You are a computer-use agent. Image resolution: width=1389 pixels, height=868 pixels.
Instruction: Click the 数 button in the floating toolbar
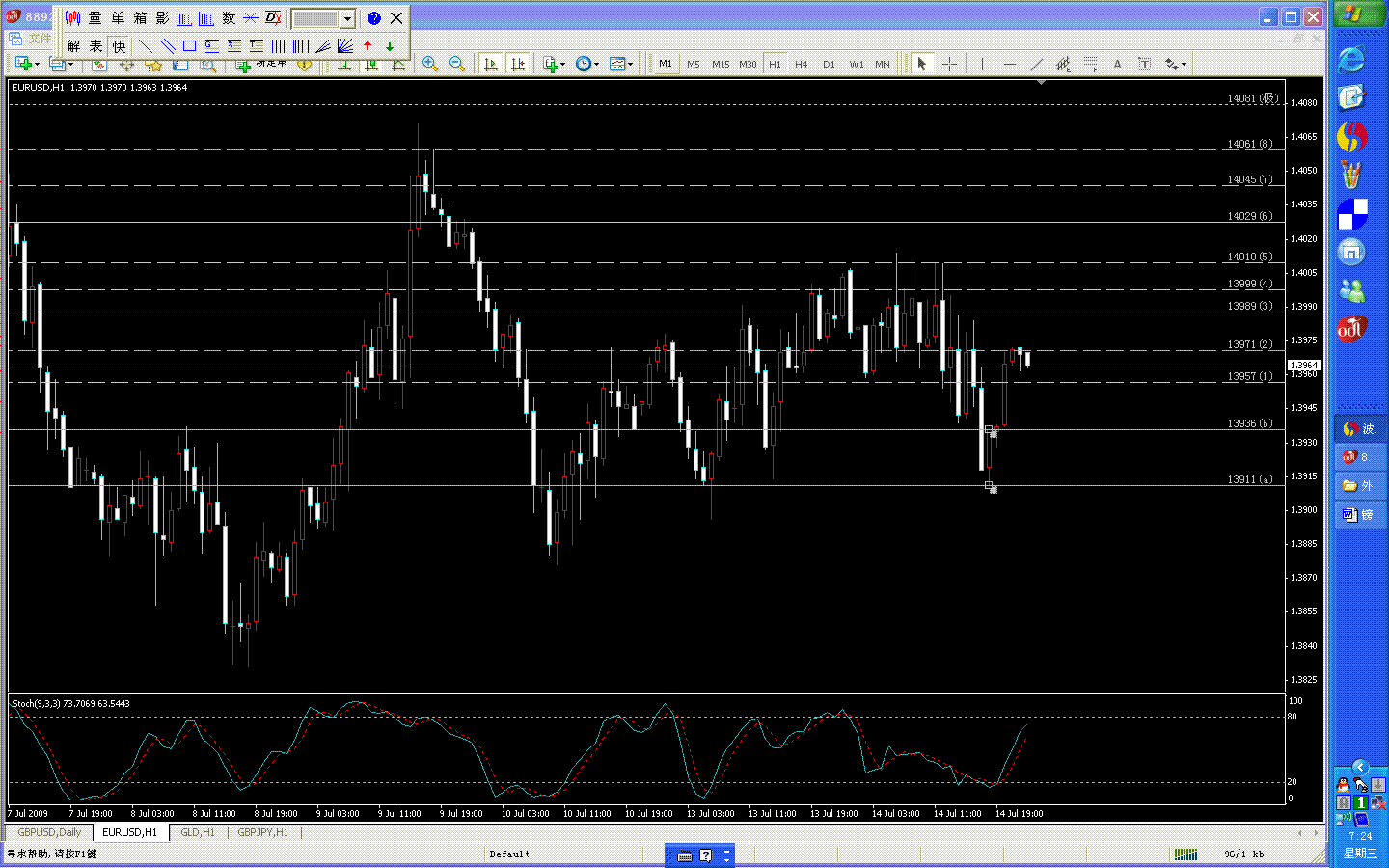coord(229,18)
